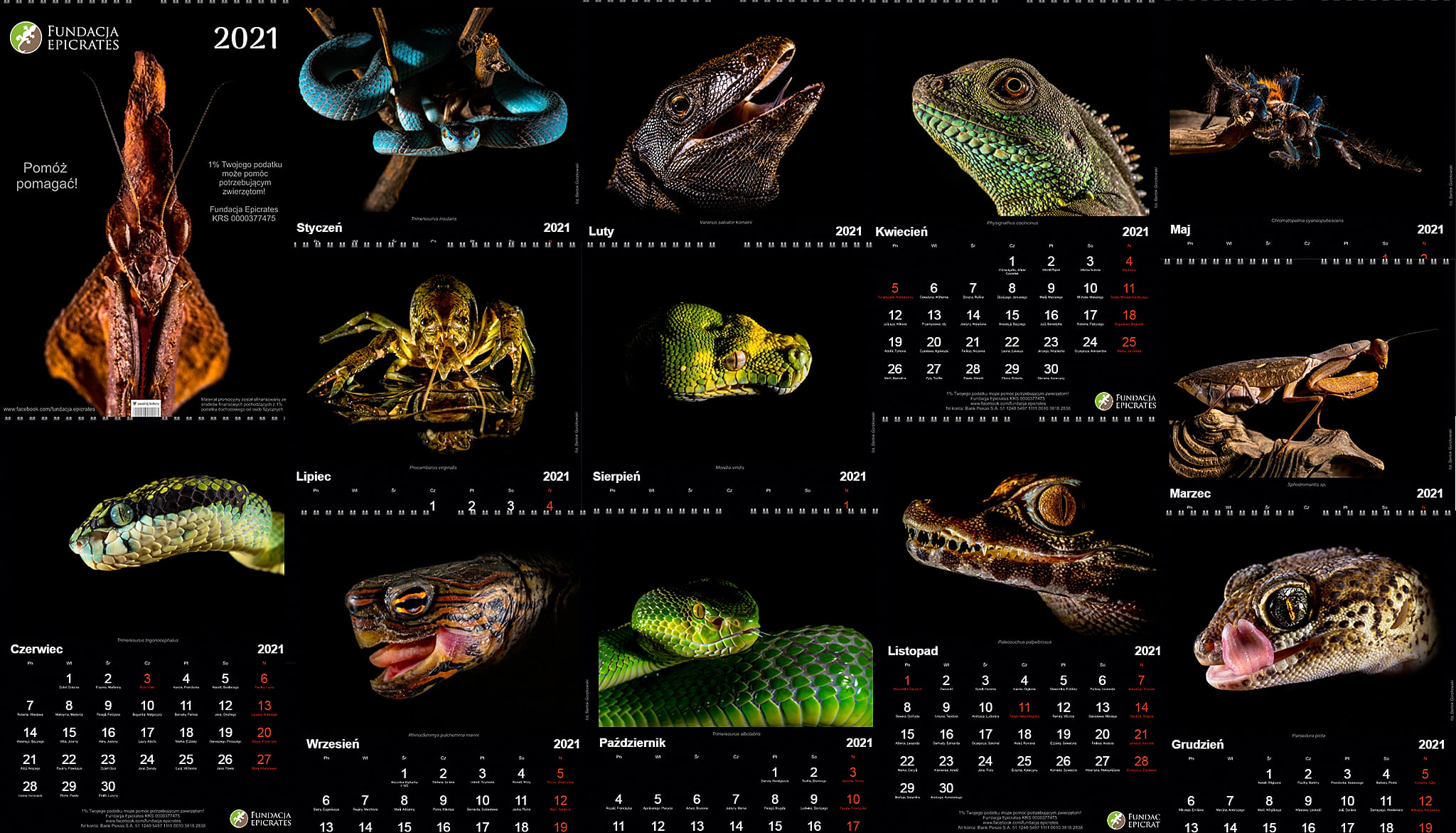The width and height of the screenshot is (1456, 833).
Task: Click date 30 in the Kwiecień grid
Action: [1051, 369]
